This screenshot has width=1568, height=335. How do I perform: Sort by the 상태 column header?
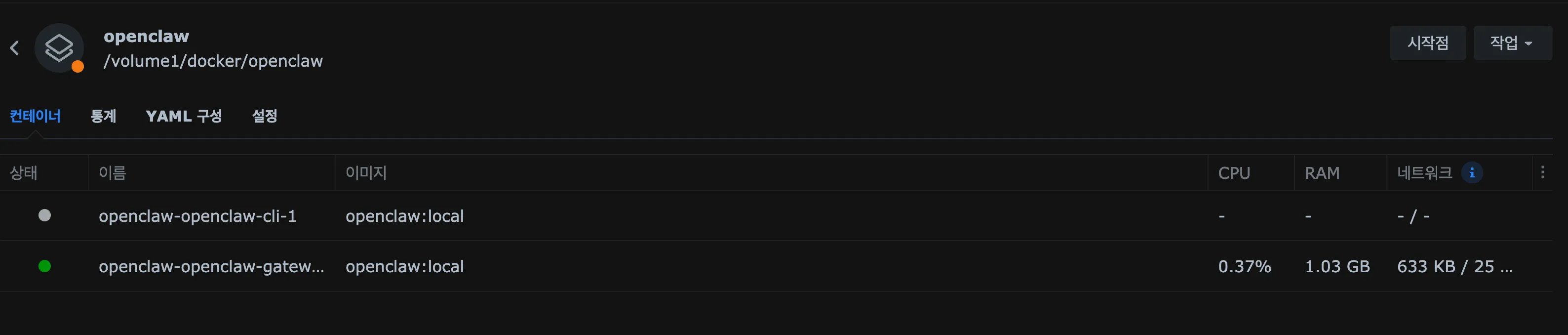coord(24,173)
